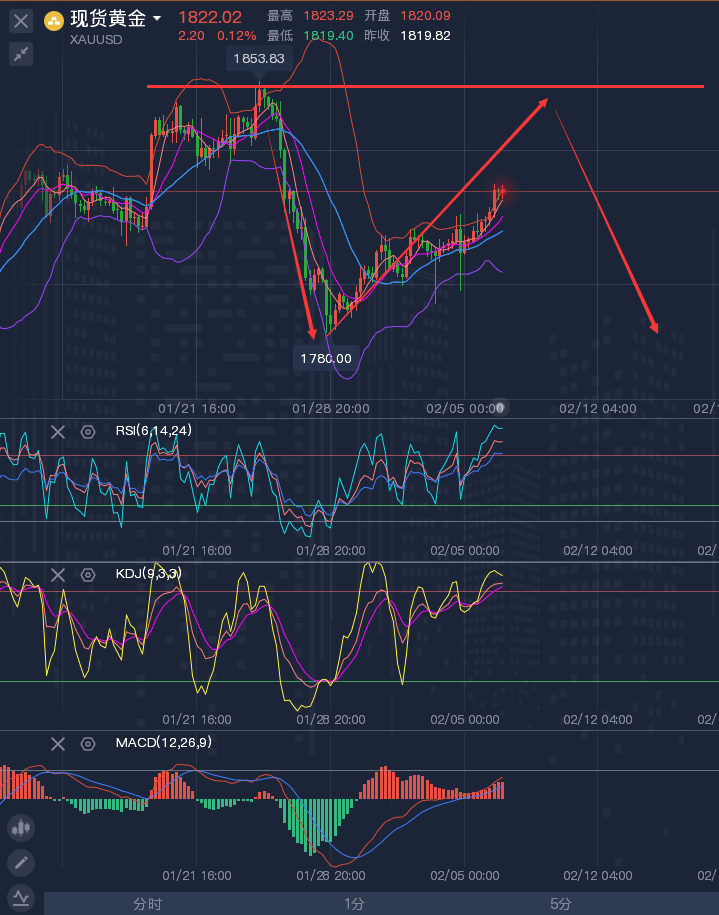719x915 pixels.
Task: Open KDJ(9,3,3) indicator settings
Action: point(88,574)
